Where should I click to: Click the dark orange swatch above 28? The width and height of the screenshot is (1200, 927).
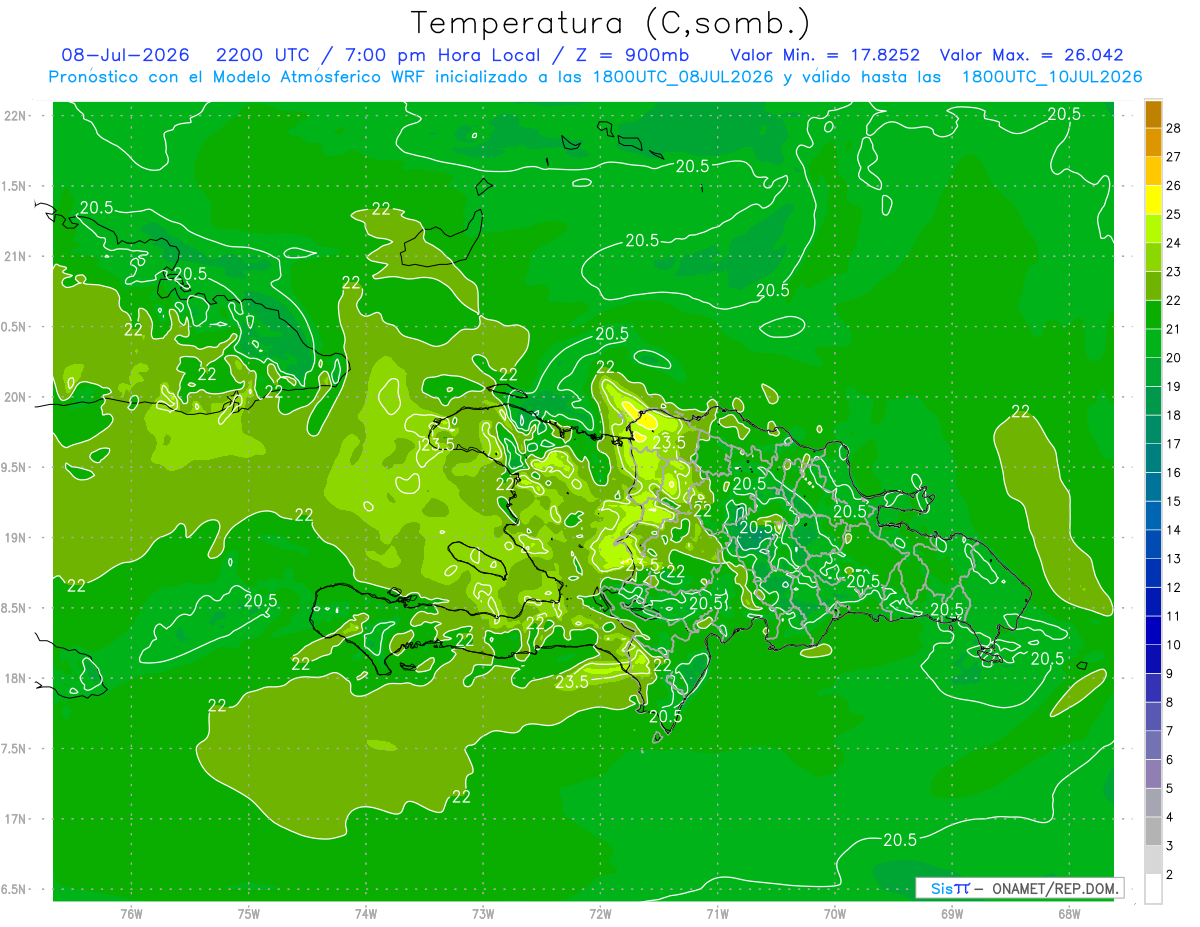tap(1153, 114)
